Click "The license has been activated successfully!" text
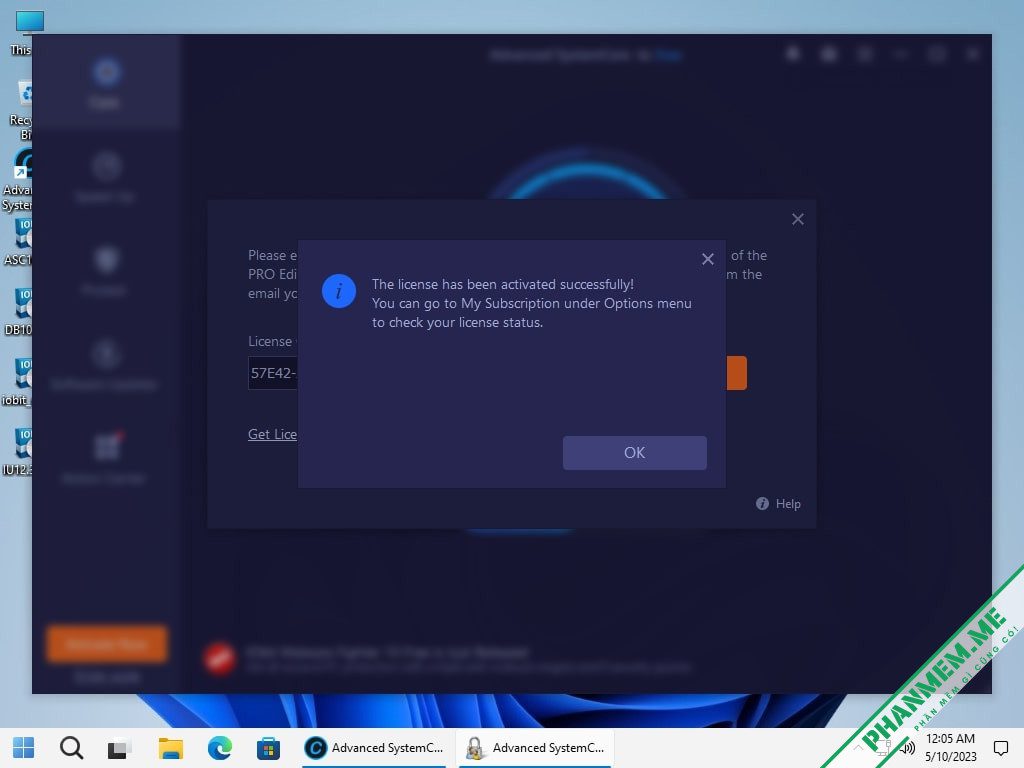The image size is (1024, 768). pos(503,284)
